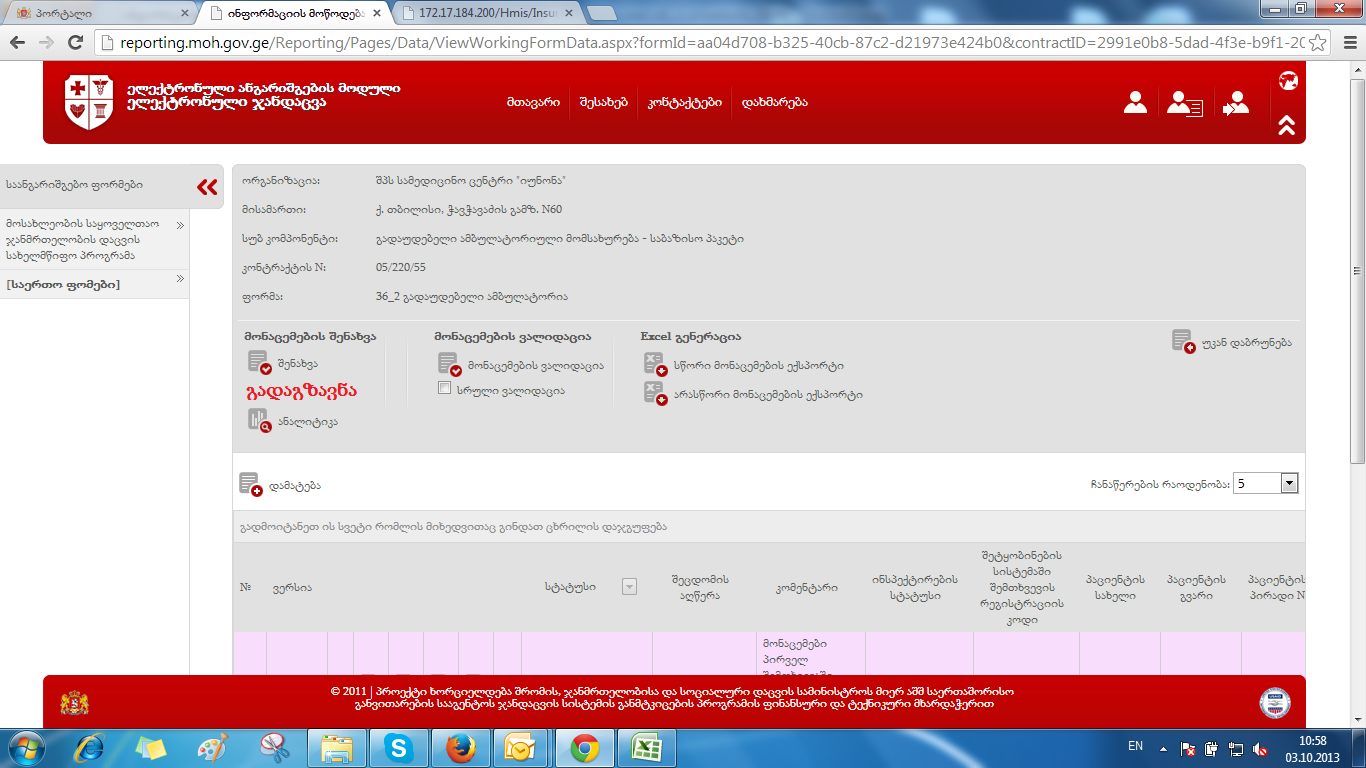1366x768 pixels.
Task: Collapse sidebar with red double-chevron icon
Action: click(207, 186)
